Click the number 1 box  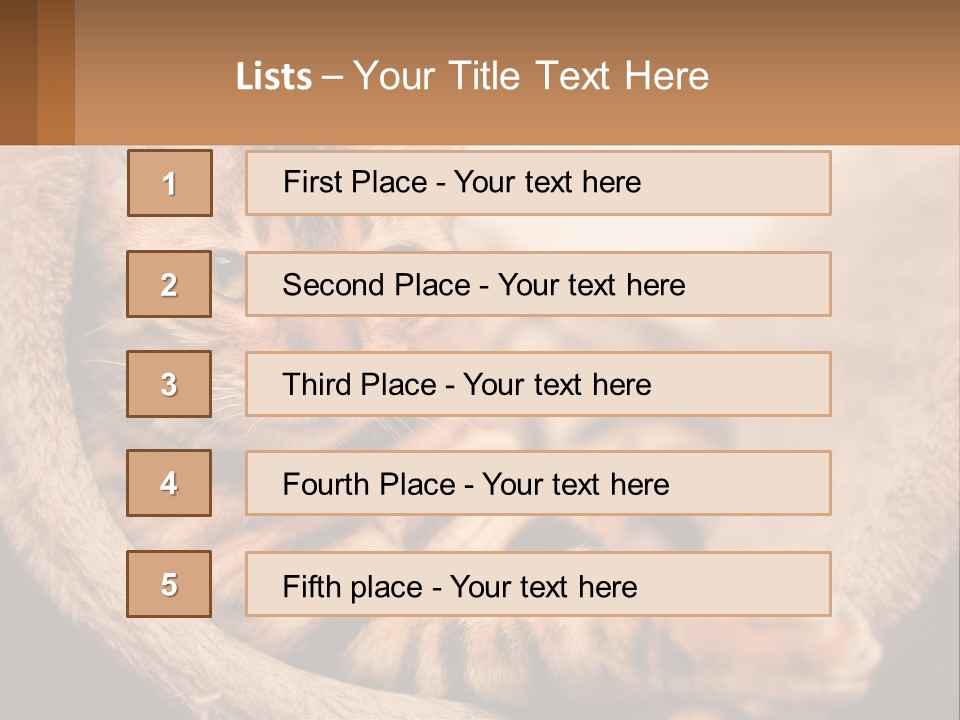point(170,183)
